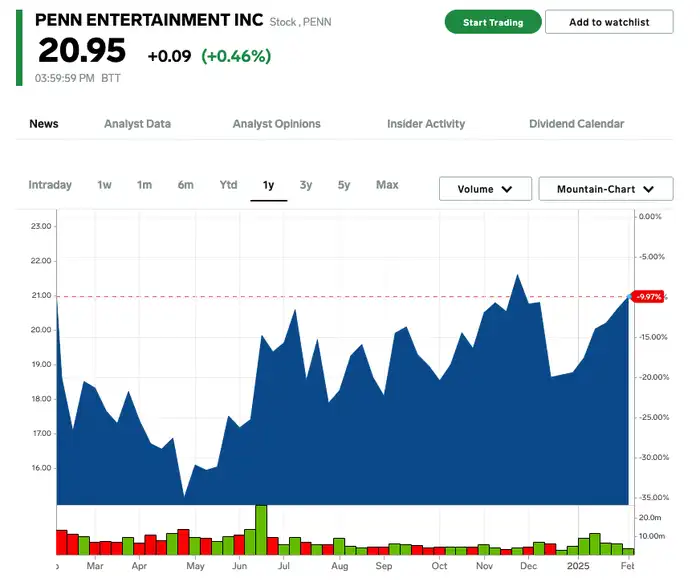Switch to 5y chart range
Image resolution: width=700 pixels, height=582 pixels.
[x=344, y=185]
